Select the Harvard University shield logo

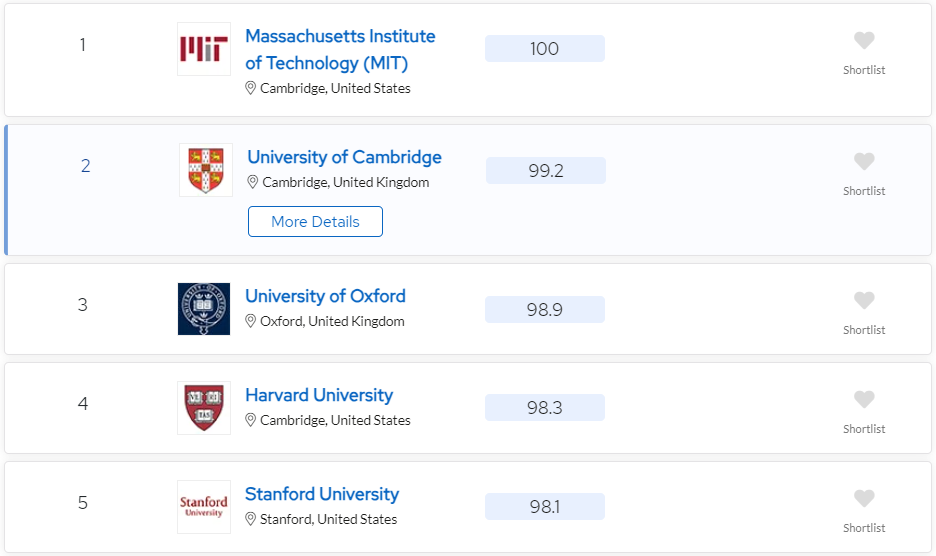[x=204, y=408]
